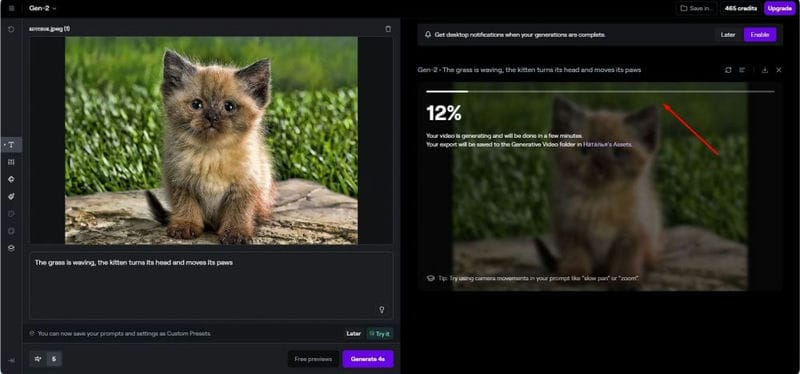The image size is (800, 374).
Task: Dismiss desktop notifications banner with Later
Action: point(728,35)
